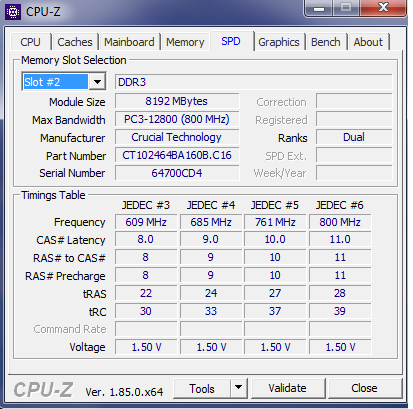This screenshot has width=413, height=409.
Task: Switch to the Bench tab
Action: tap(326, 42)
